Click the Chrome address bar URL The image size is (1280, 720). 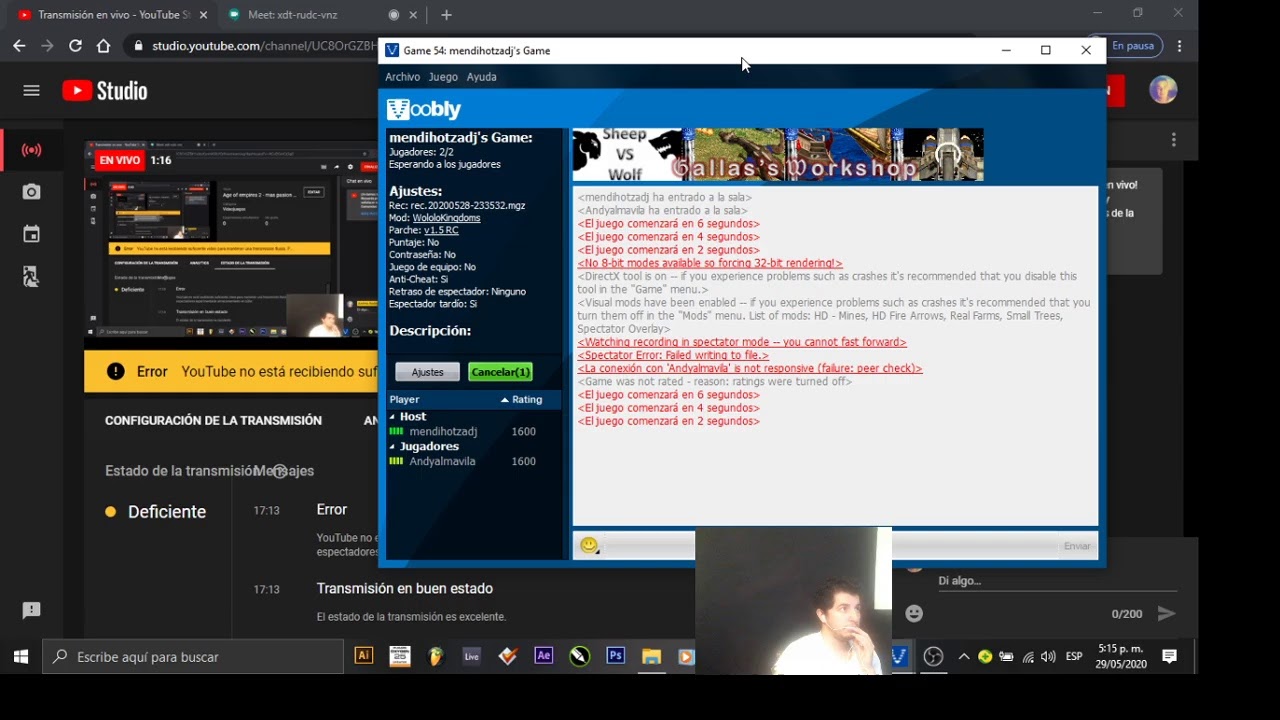(264, 46)
